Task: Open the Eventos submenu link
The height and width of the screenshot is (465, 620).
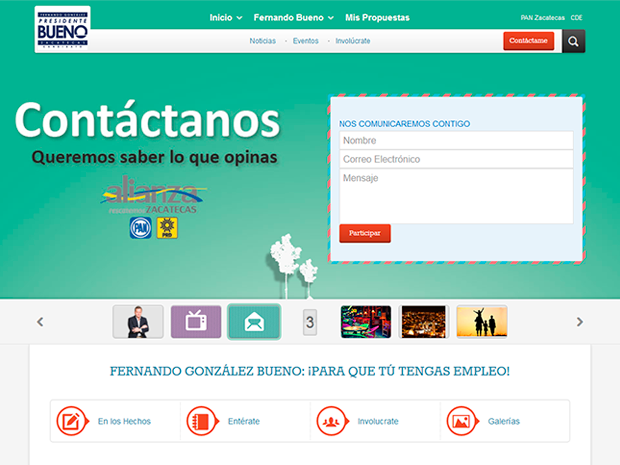Action: click(306, 41)
